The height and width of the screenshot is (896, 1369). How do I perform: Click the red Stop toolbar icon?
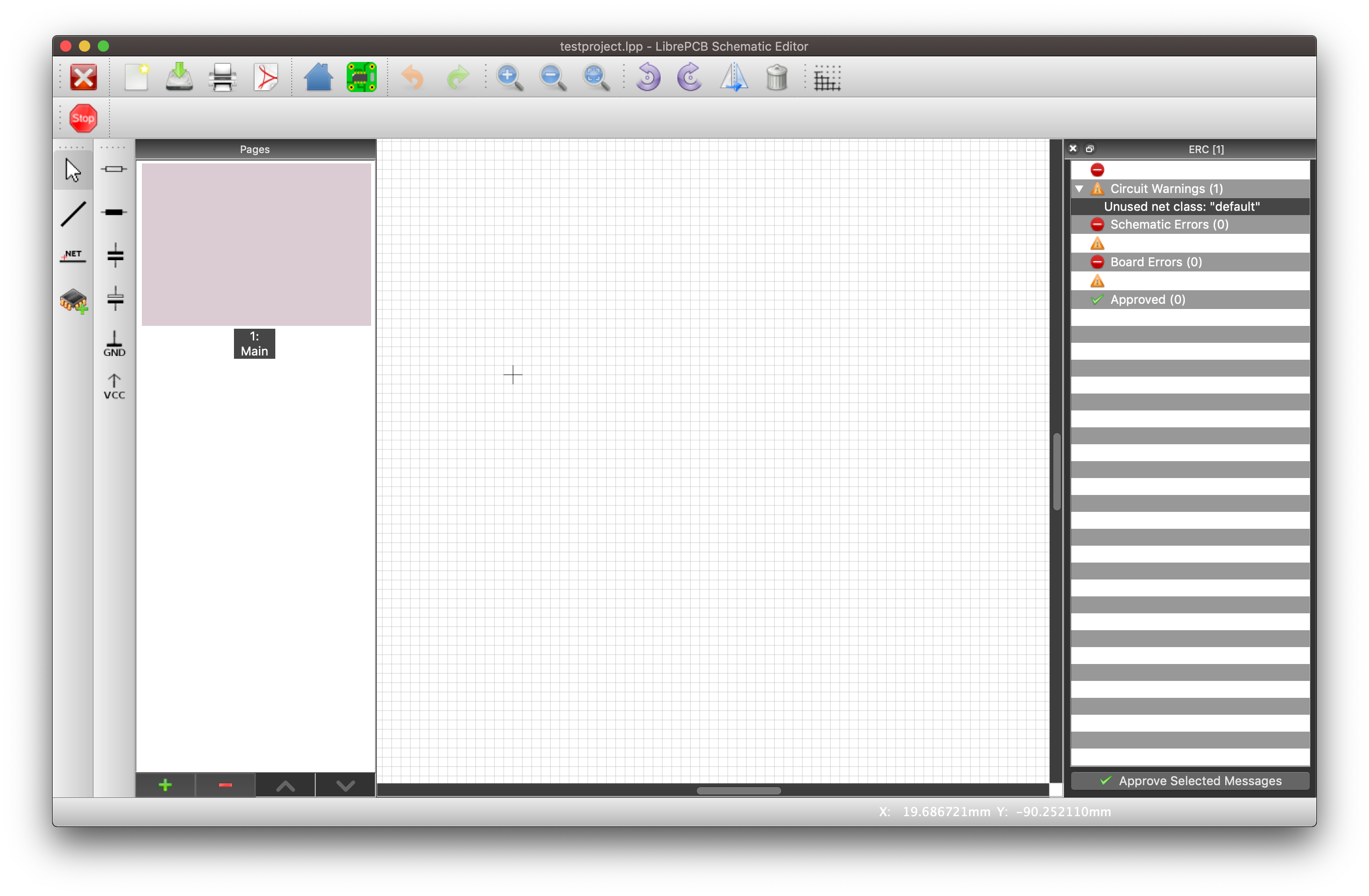click(84, 118)
